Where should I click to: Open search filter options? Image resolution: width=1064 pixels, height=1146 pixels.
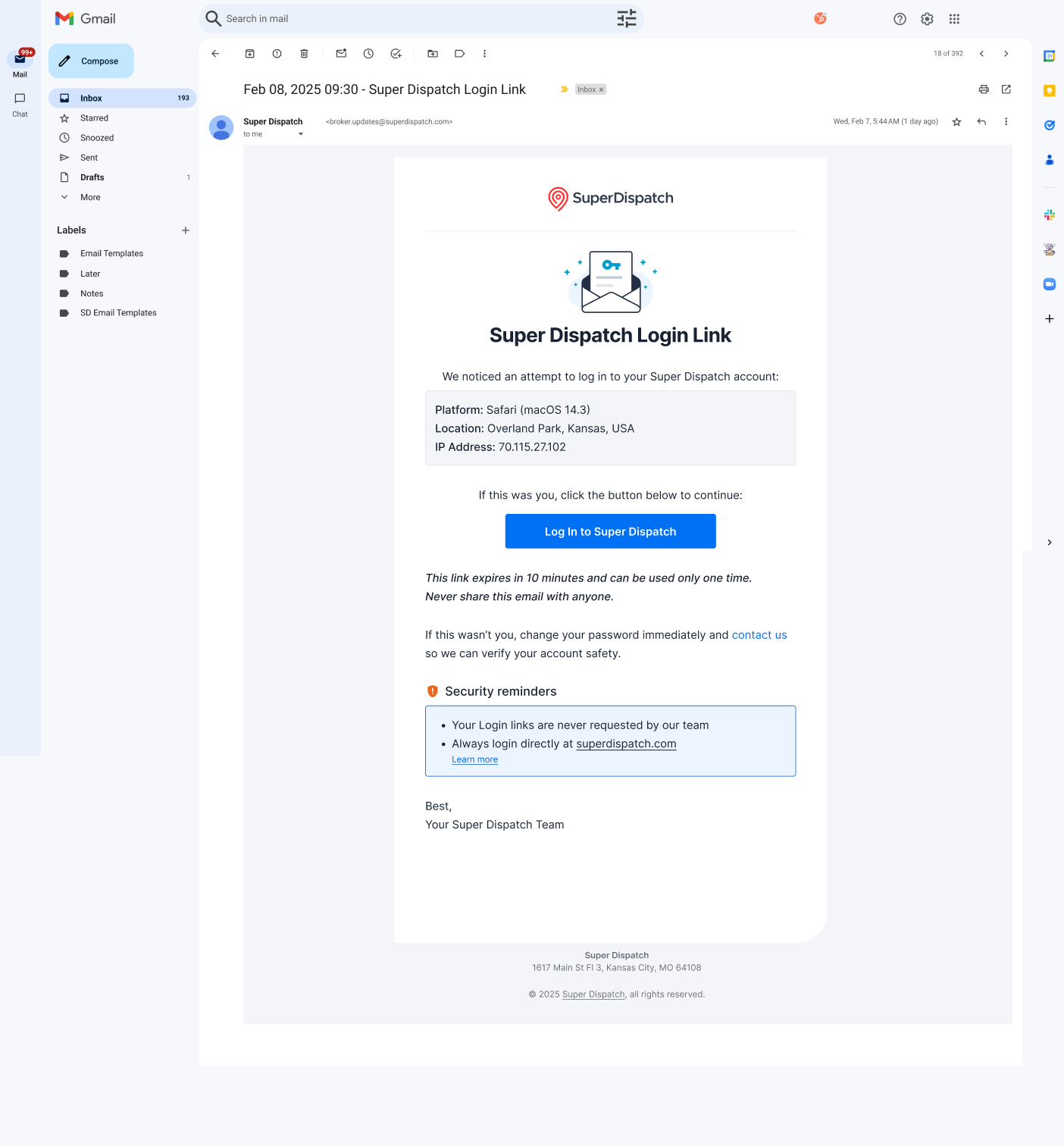tap(627, 19)
